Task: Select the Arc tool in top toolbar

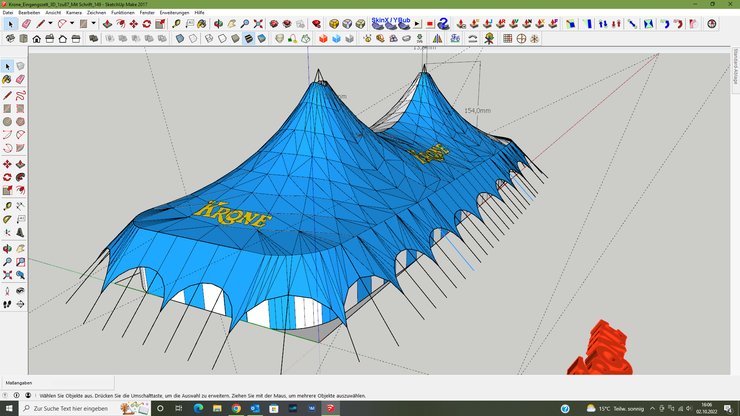Action: (x=62, y=24)
